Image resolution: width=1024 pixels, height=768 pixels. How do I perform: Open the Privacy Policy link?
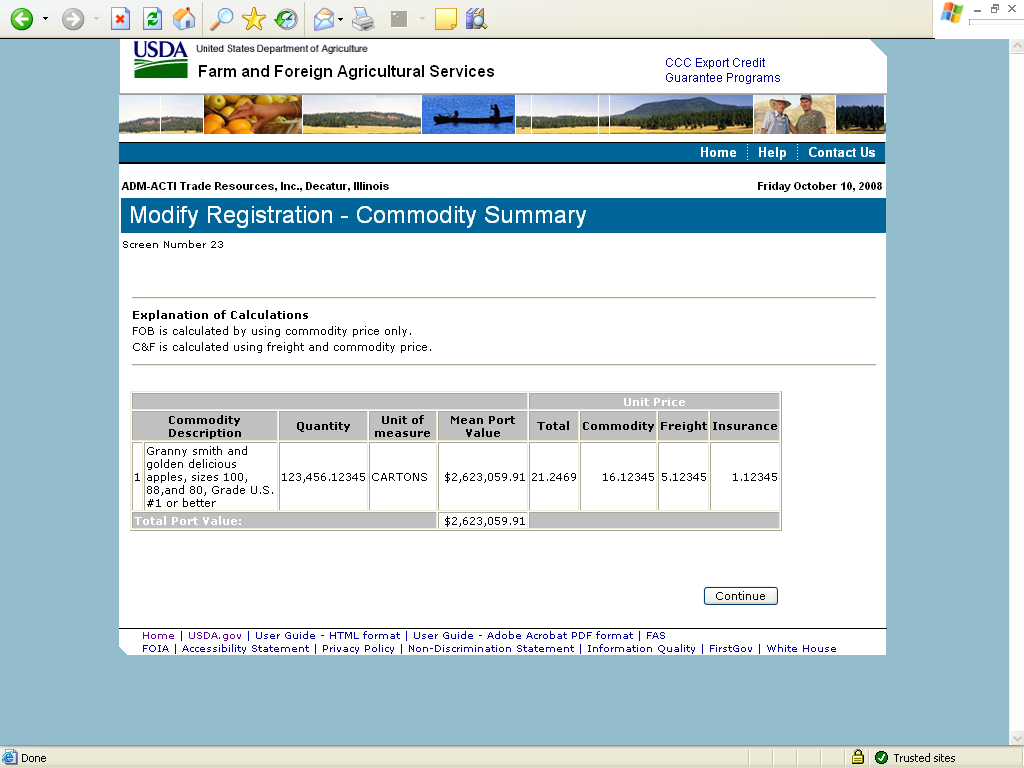pos(358,648)
